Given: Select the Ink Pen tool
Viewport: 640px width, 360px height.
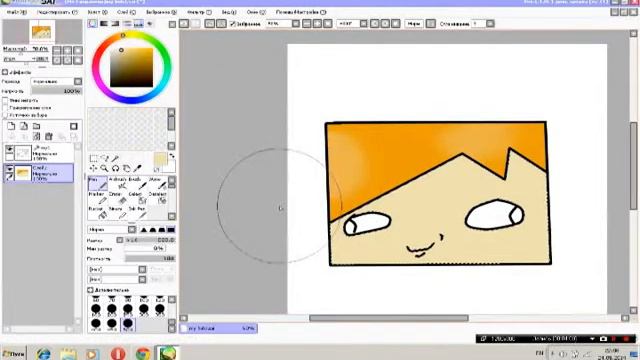Looking at the screenshot, I should [137, 213].
